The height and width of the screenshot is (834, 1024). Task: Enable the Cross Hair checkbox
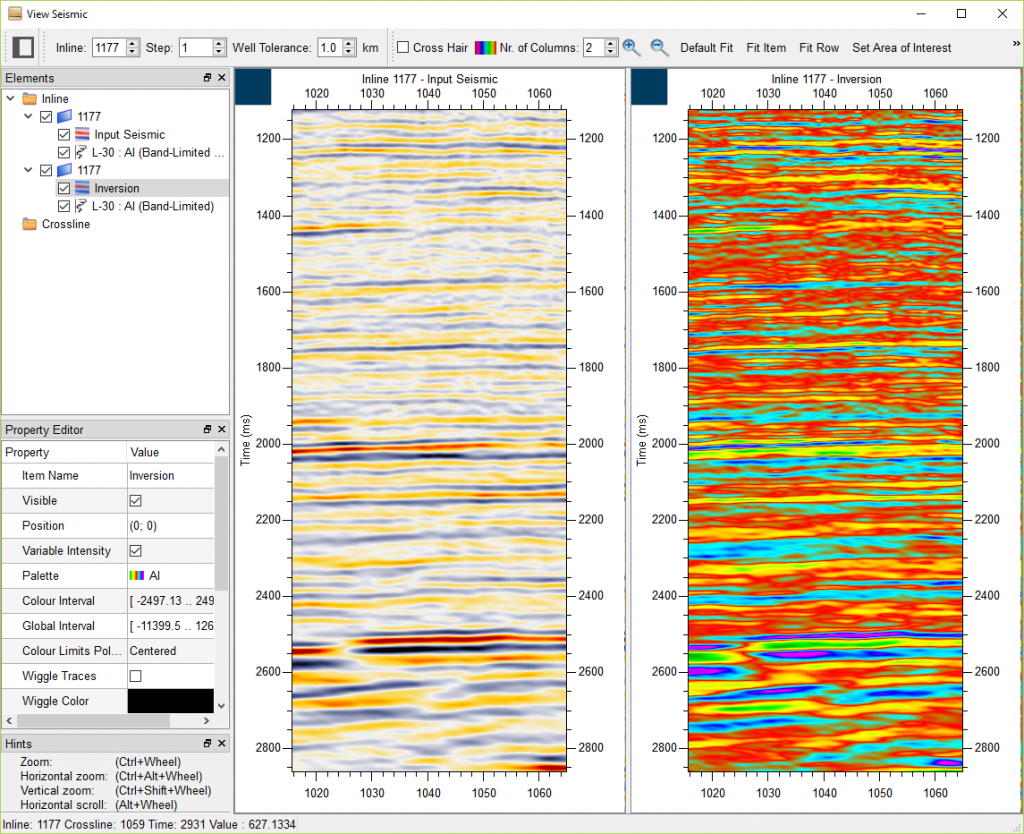point(403,47)
